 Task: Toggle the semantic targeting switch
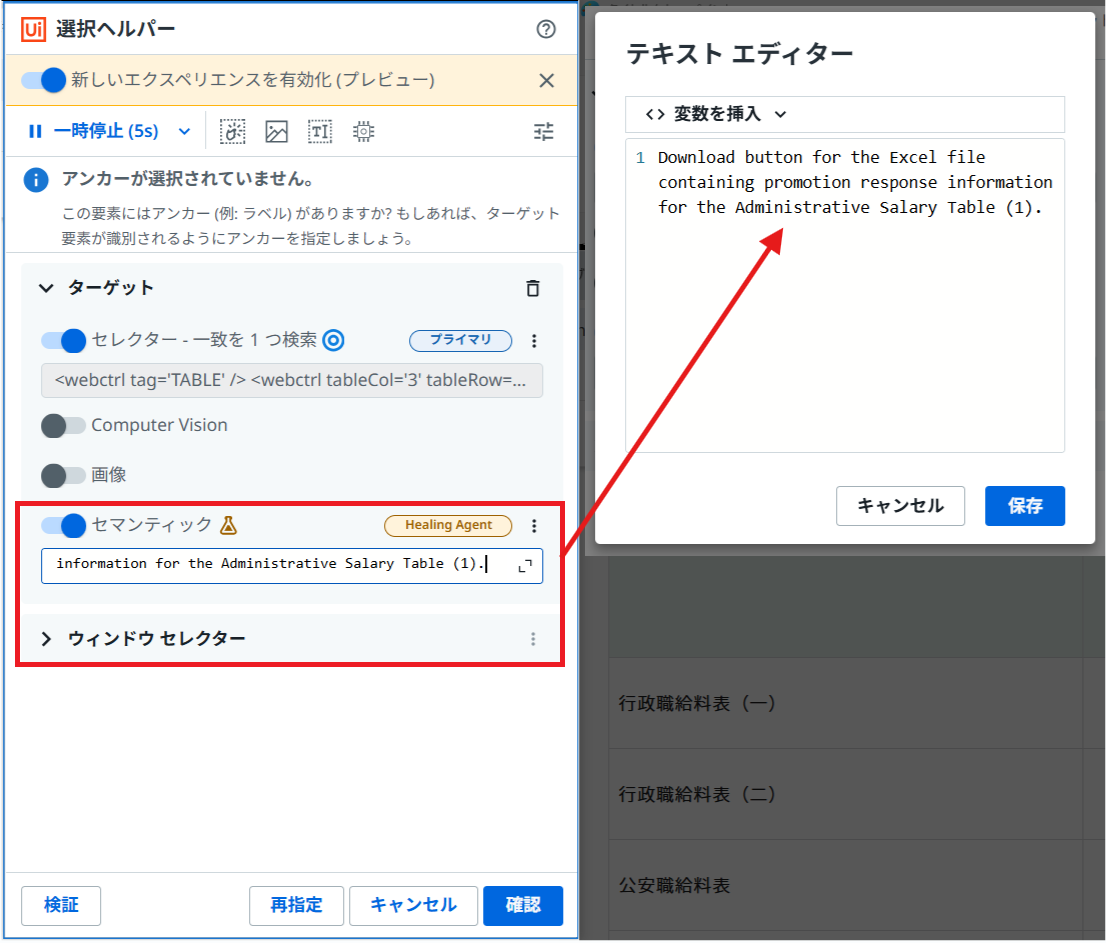[x=63, y=525]
